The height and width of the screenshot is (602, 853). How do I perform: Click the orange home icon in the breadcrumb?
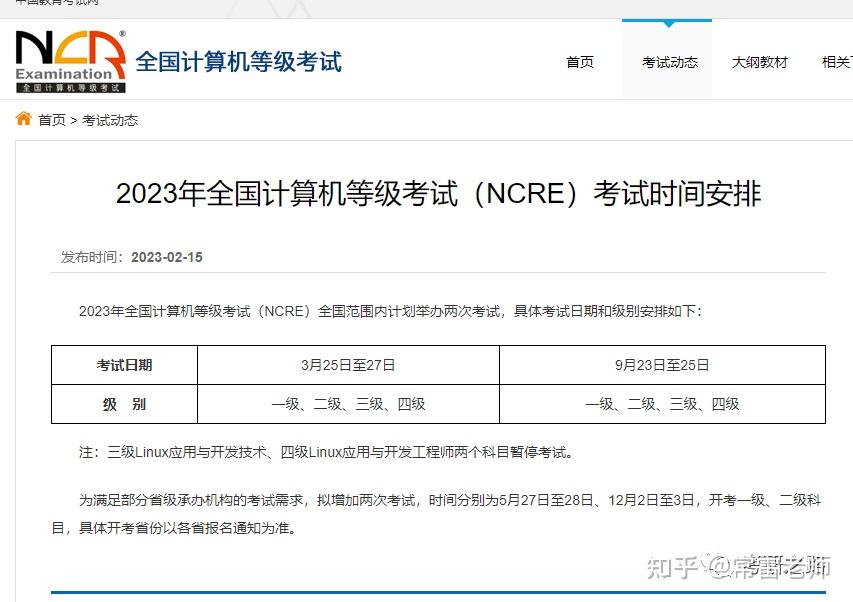click(22, 119)
